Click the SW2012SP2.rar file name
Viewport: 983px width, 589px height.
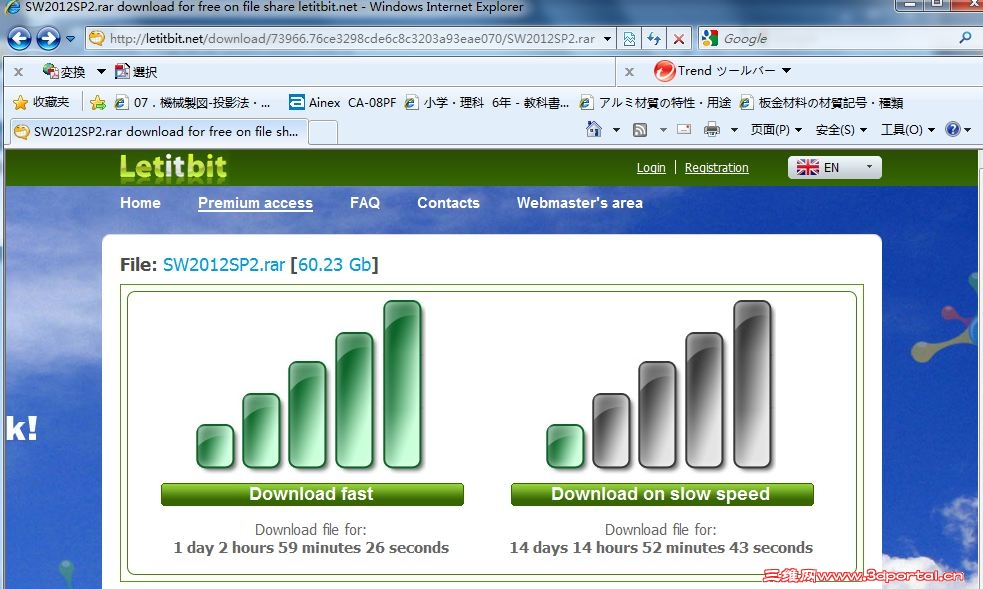click(x=224, y=264)
